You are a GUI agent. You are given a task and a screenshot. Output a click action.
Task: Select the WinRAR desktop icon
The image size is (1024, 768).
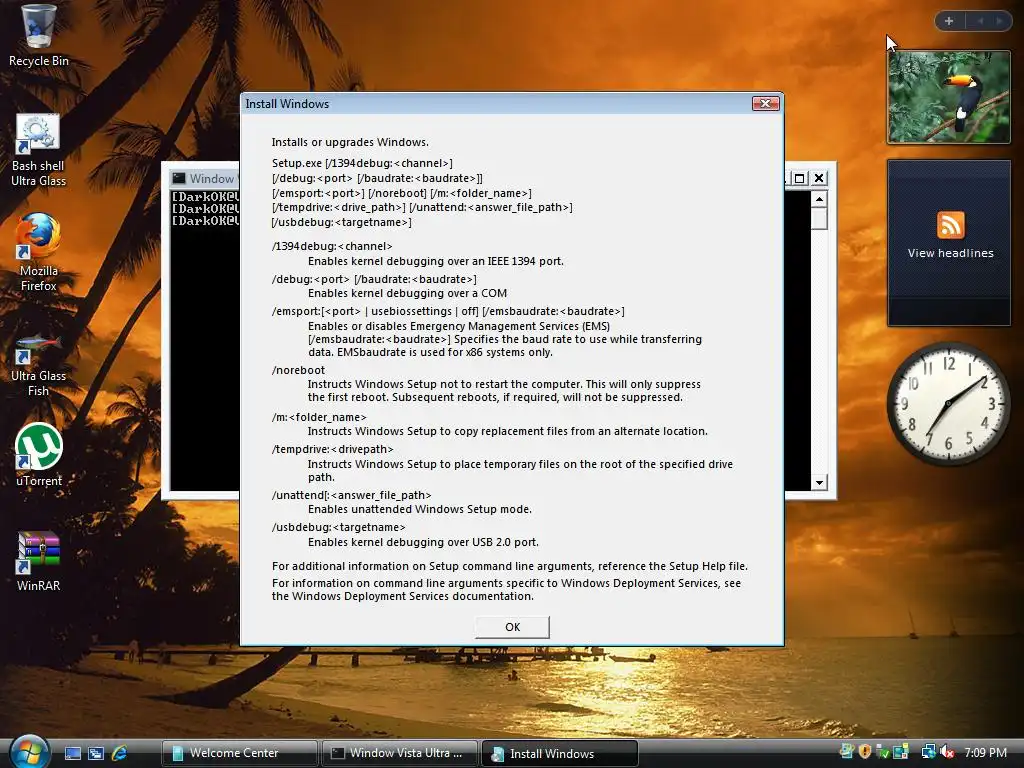pyautogui.click(x=39, y=562)
